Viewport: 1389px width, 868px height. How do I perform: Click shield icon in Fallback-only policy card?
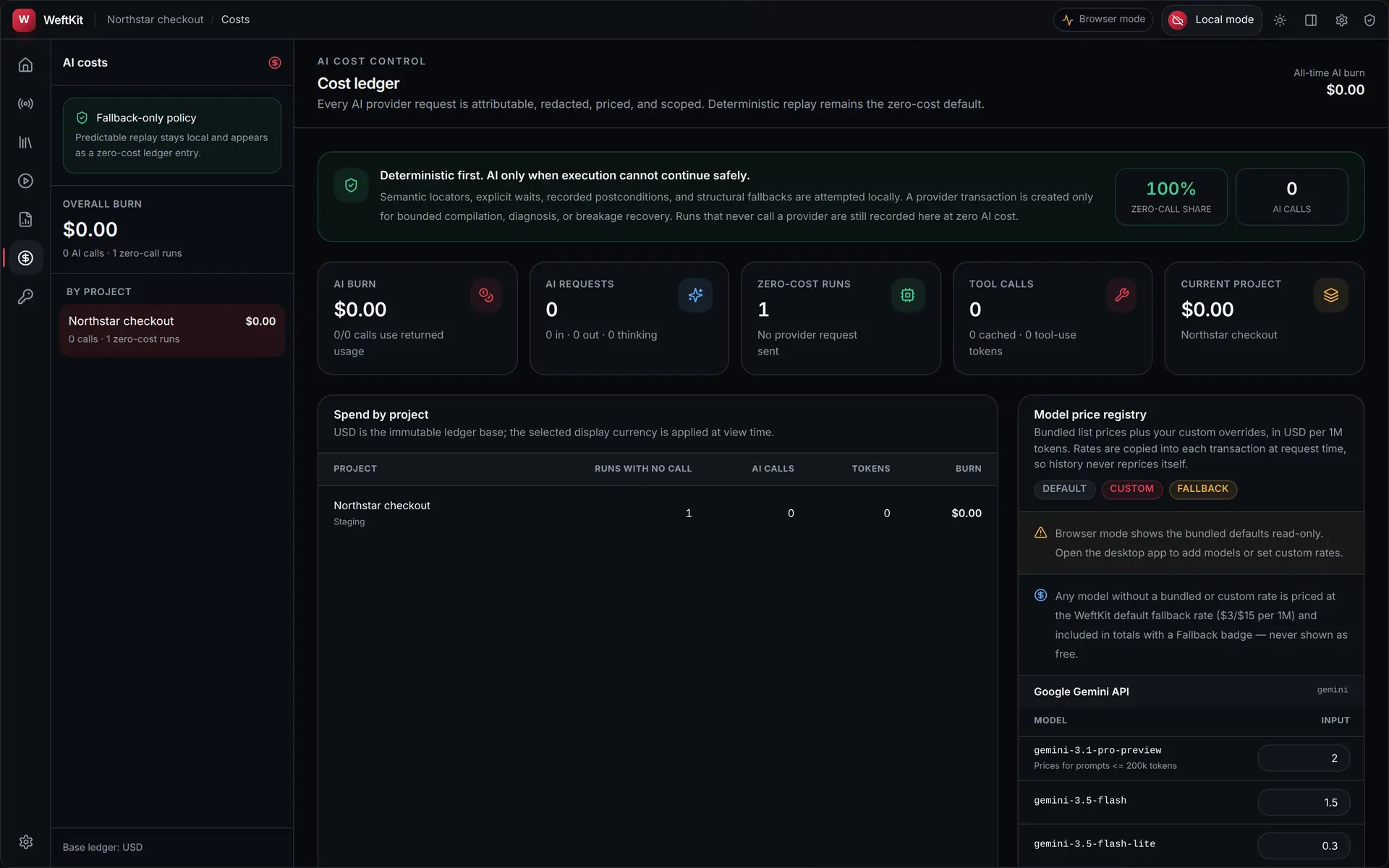pyautogui.click(x=82, y=117)
